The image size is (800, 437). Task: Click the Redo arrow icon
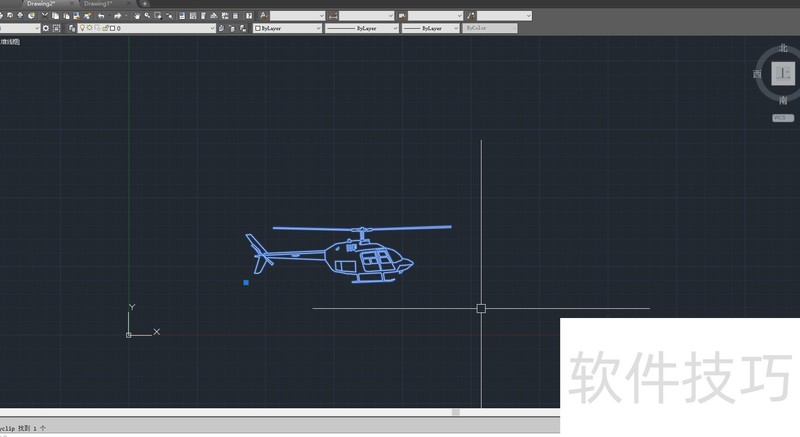pos(118,16)
